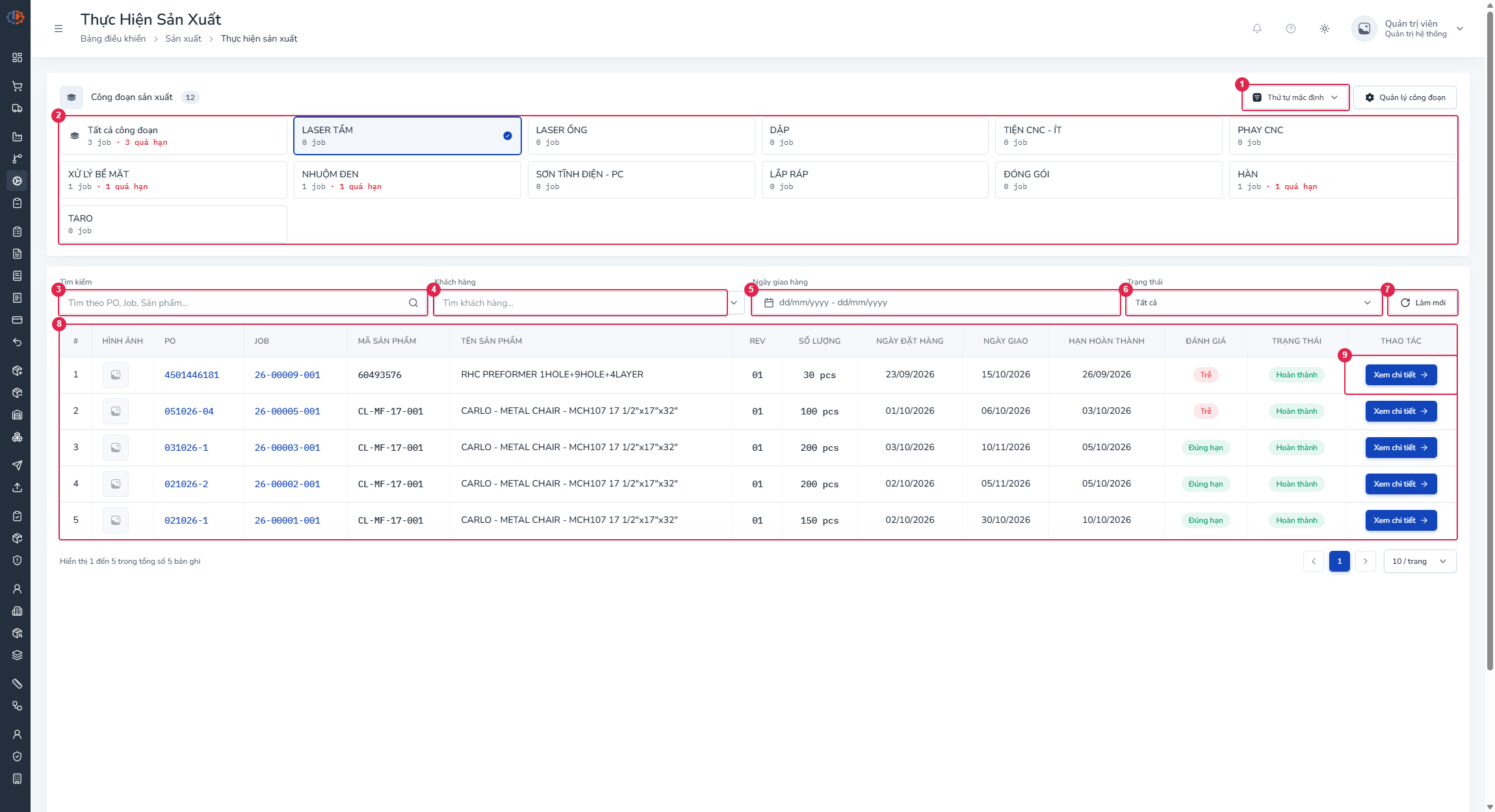Click the help question mark icon

tap(1291, 29)
